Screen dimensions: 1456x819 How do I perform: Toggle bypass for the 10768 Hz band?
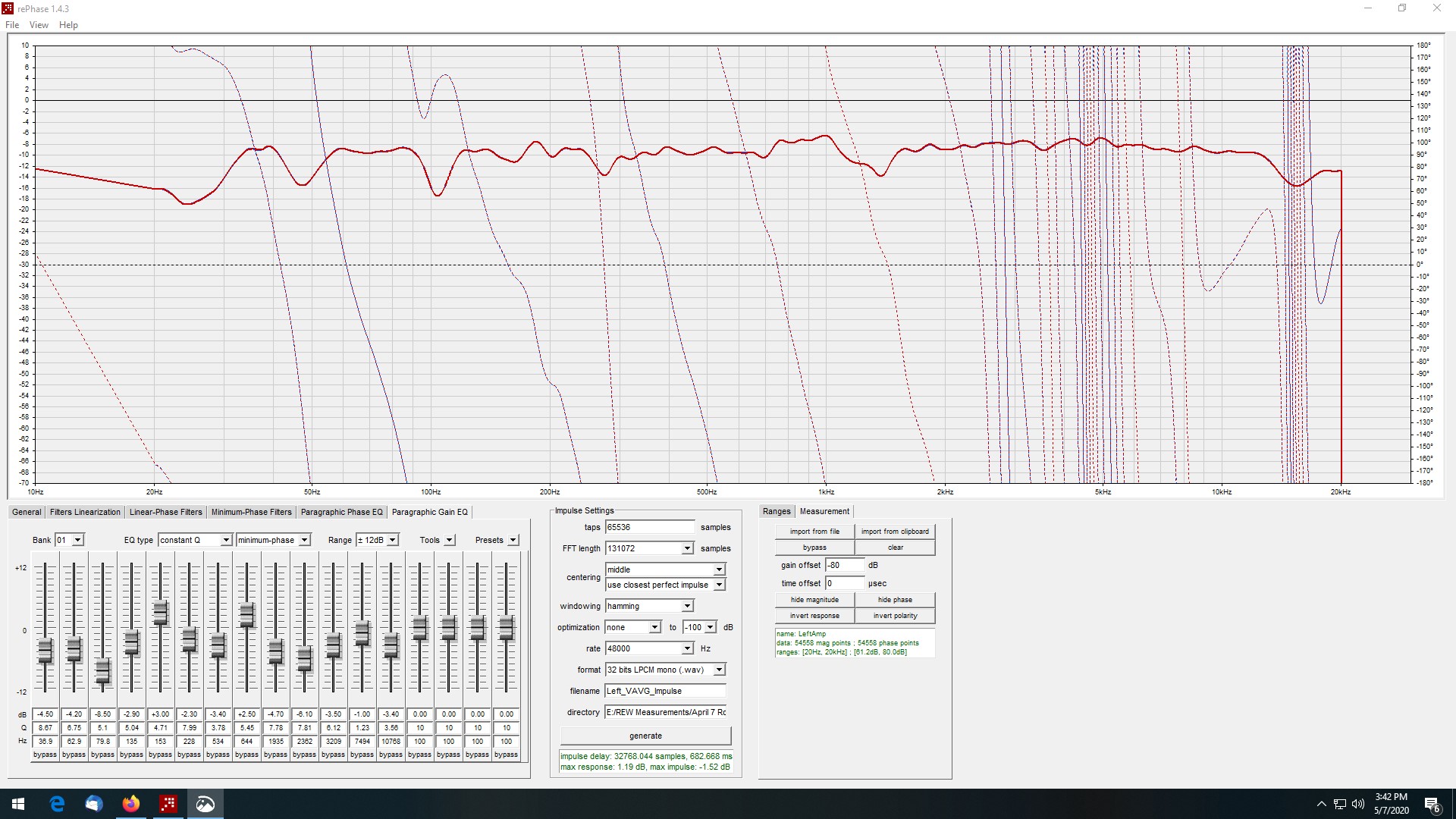pos(391,755)
